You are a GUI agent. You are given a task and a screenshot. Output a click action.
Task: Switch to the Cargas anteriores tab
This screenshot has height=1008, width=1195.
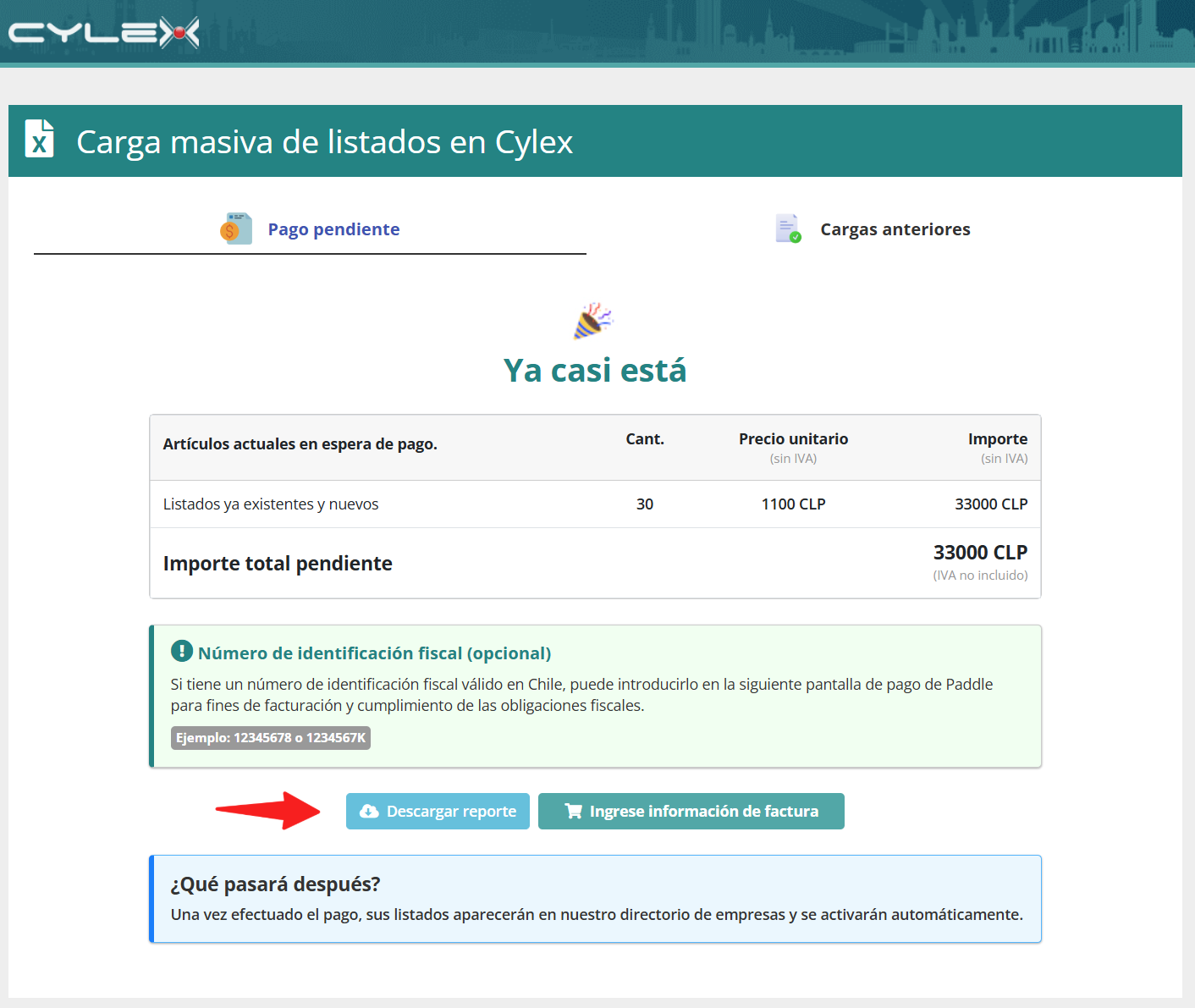tap(873, 229)
